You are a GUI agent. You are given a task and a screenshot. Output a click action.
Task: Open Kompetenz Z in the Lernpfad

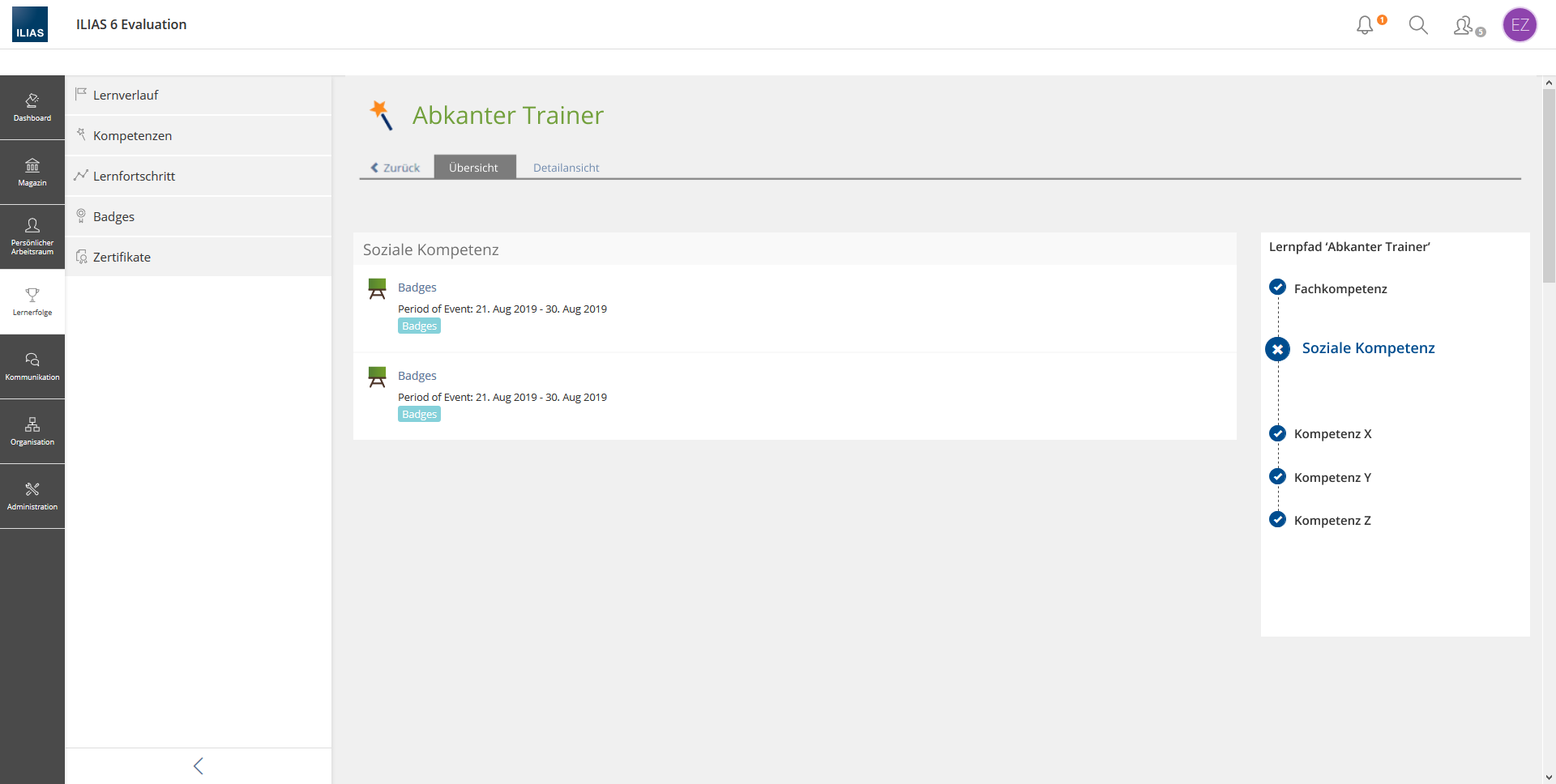pyautogui.click(x=1333, y=520)
